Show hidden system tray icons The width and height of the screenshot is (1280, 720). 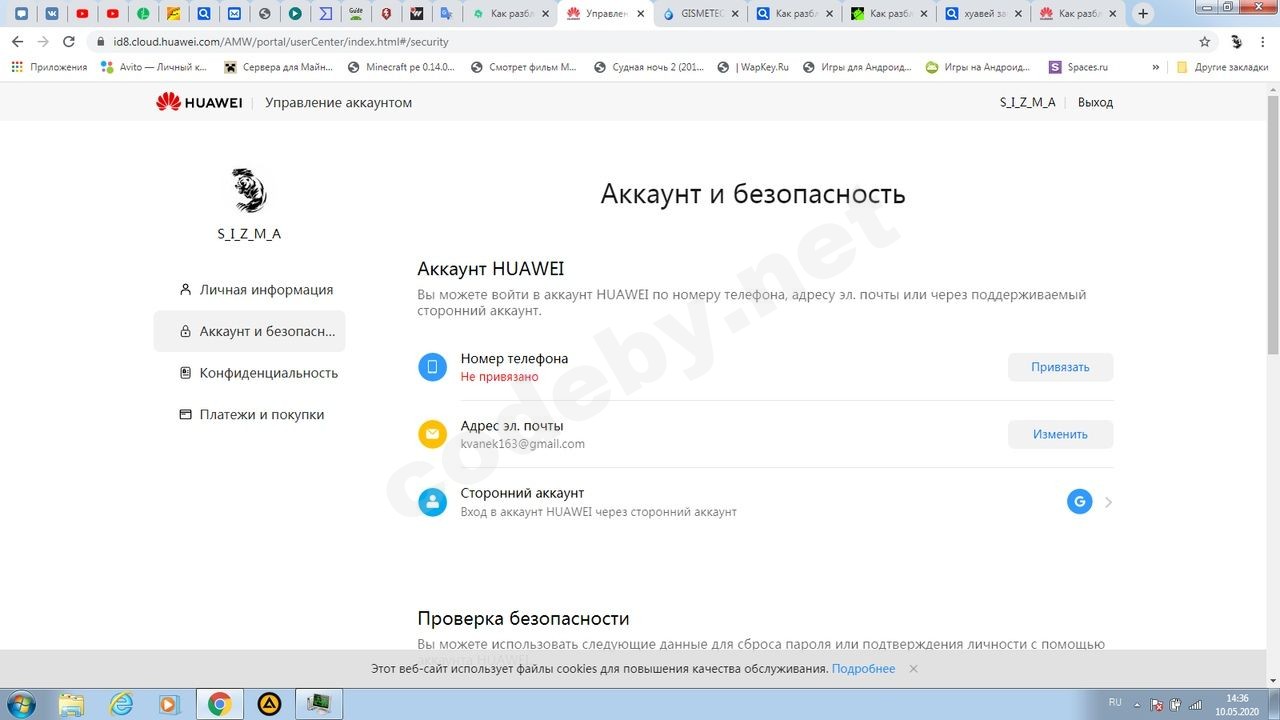click(1138, 703)
